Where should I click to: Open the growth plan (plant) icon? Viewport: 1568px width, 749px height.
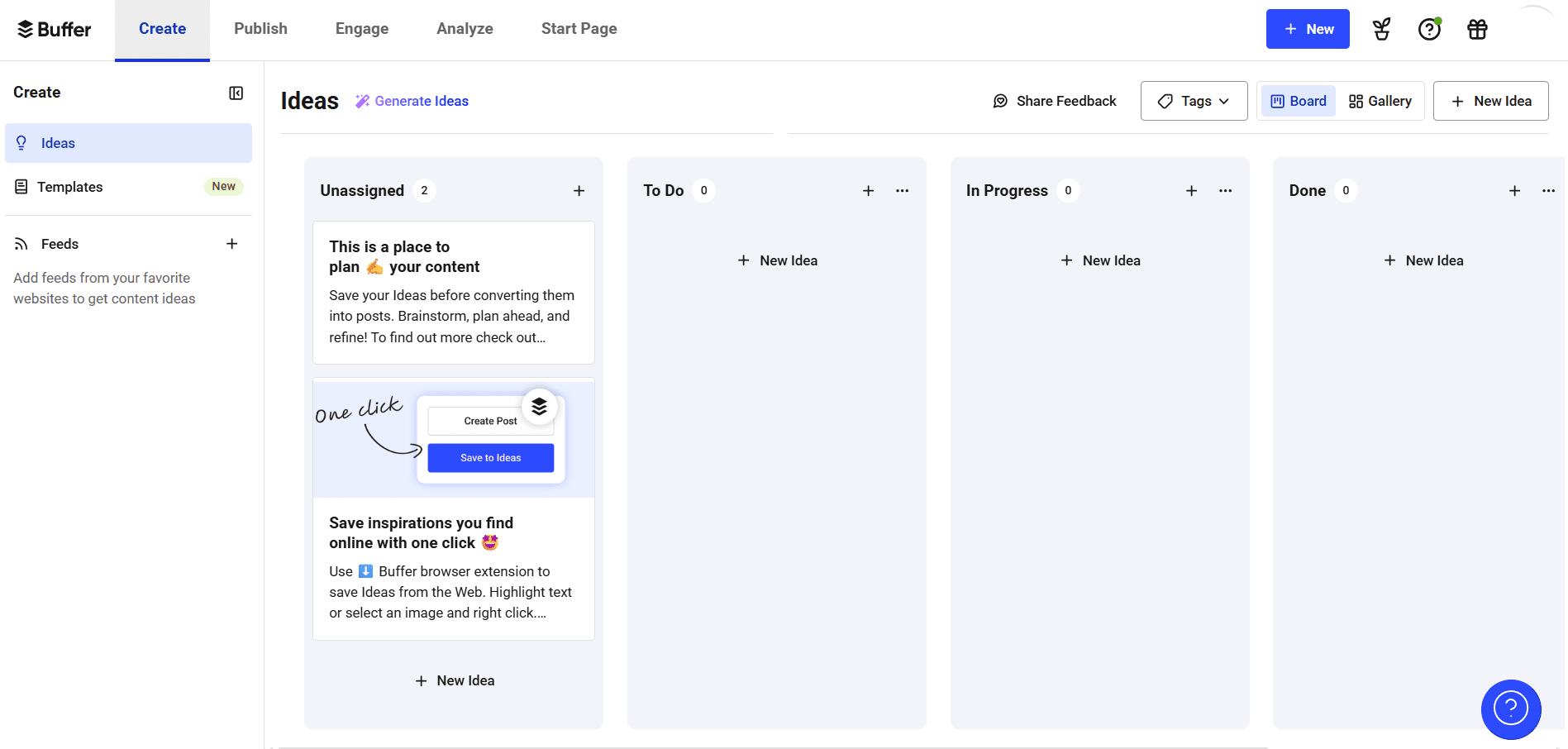(1380, 29)
